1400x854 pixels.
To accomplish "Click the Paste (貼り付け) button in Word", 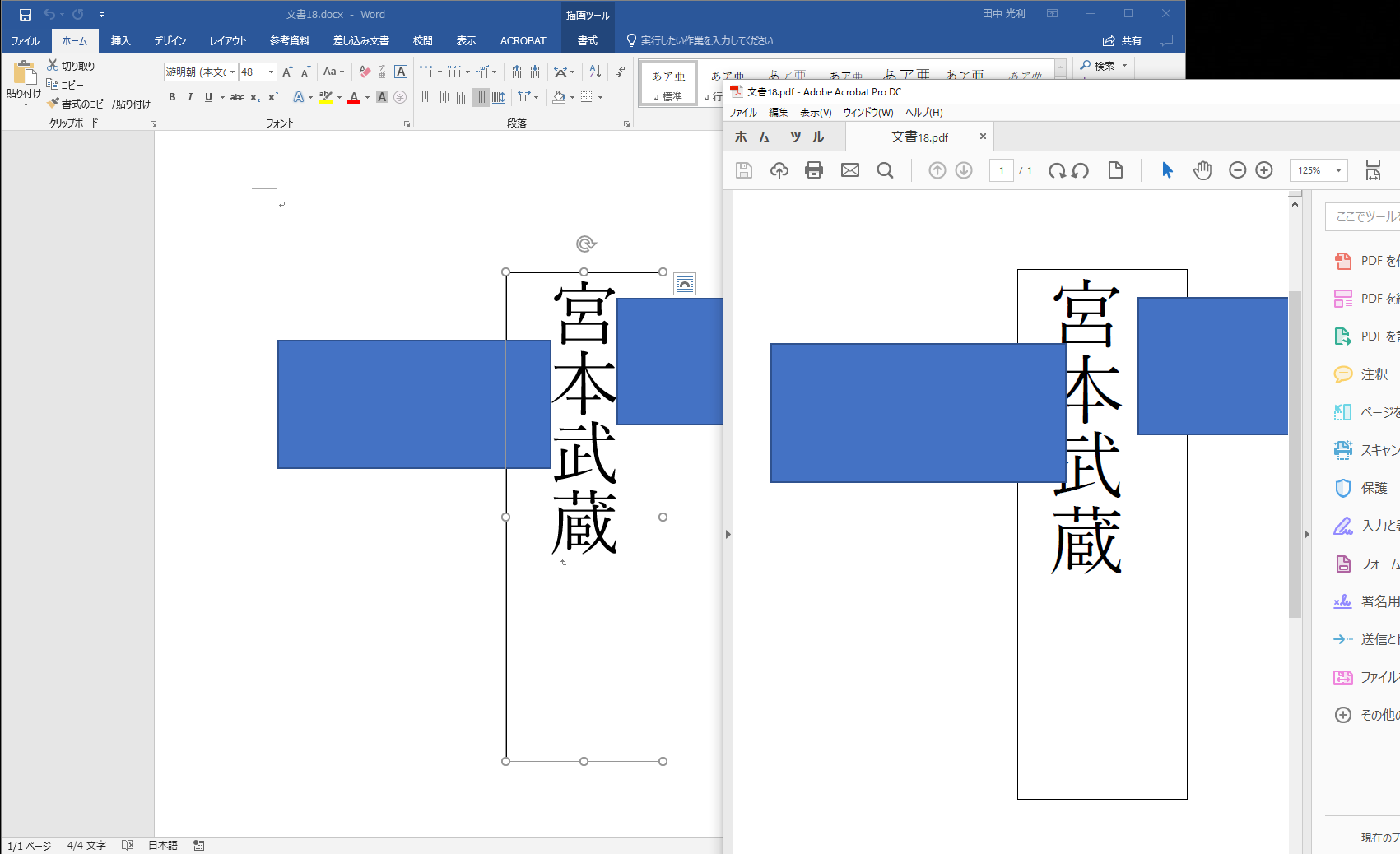I will point(23,84).
